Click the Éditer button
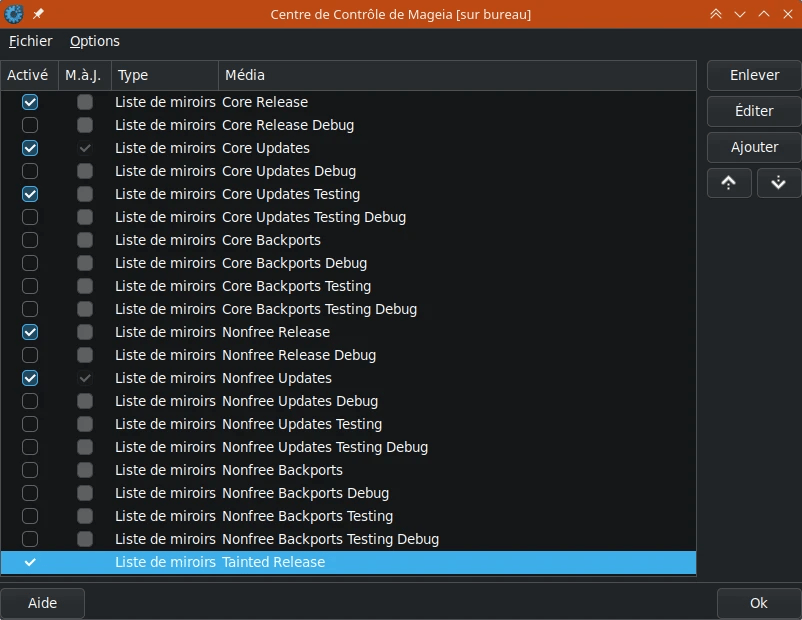 coord(754,111)
